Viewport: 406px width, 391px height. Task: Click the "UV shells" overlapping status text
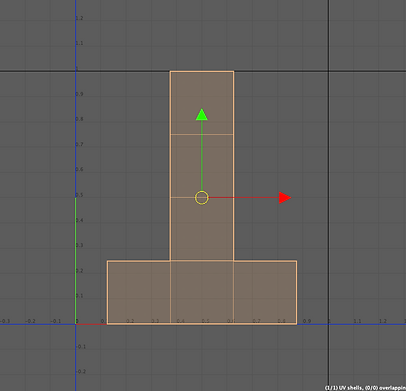365,388
